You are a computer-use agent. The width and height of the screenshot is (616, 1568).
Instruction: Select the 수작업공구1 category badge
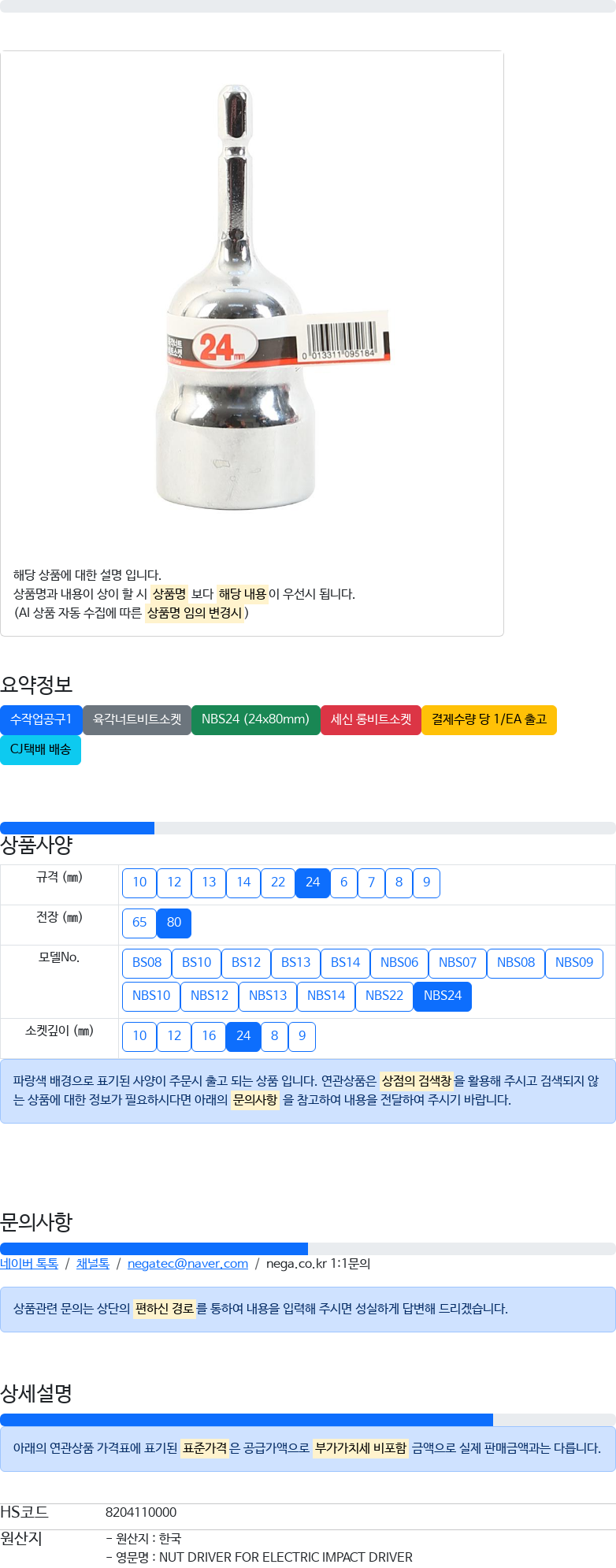(41, 719)
